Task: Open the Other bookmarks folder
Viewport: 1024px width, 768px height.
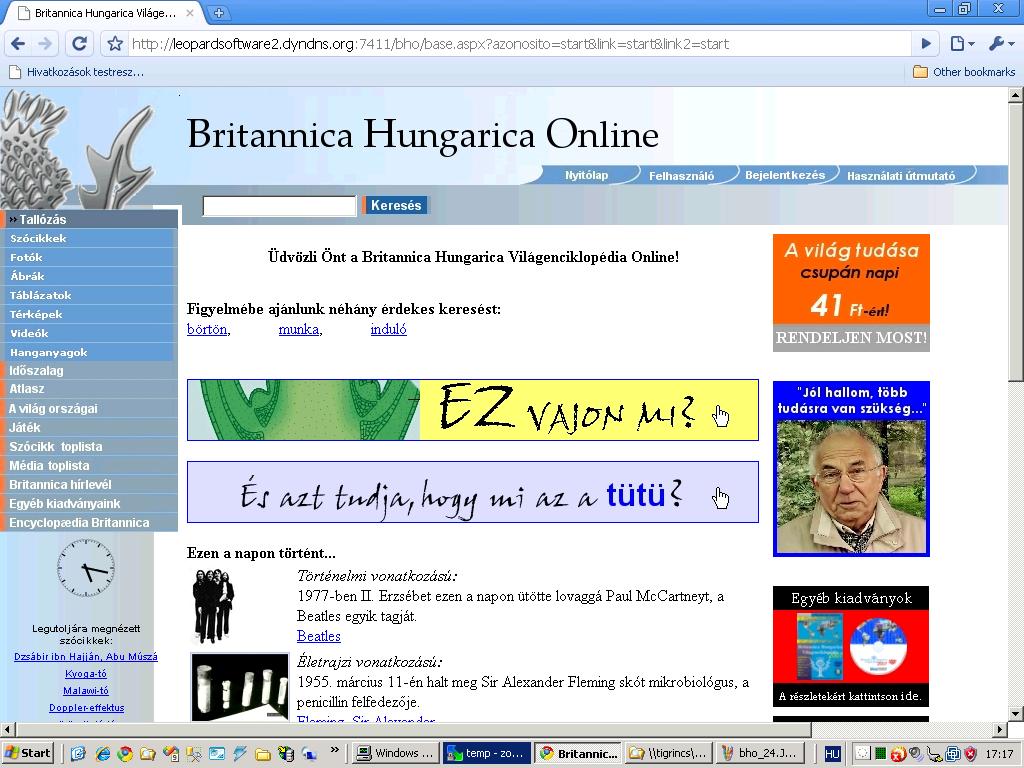Action: [964, 72]
